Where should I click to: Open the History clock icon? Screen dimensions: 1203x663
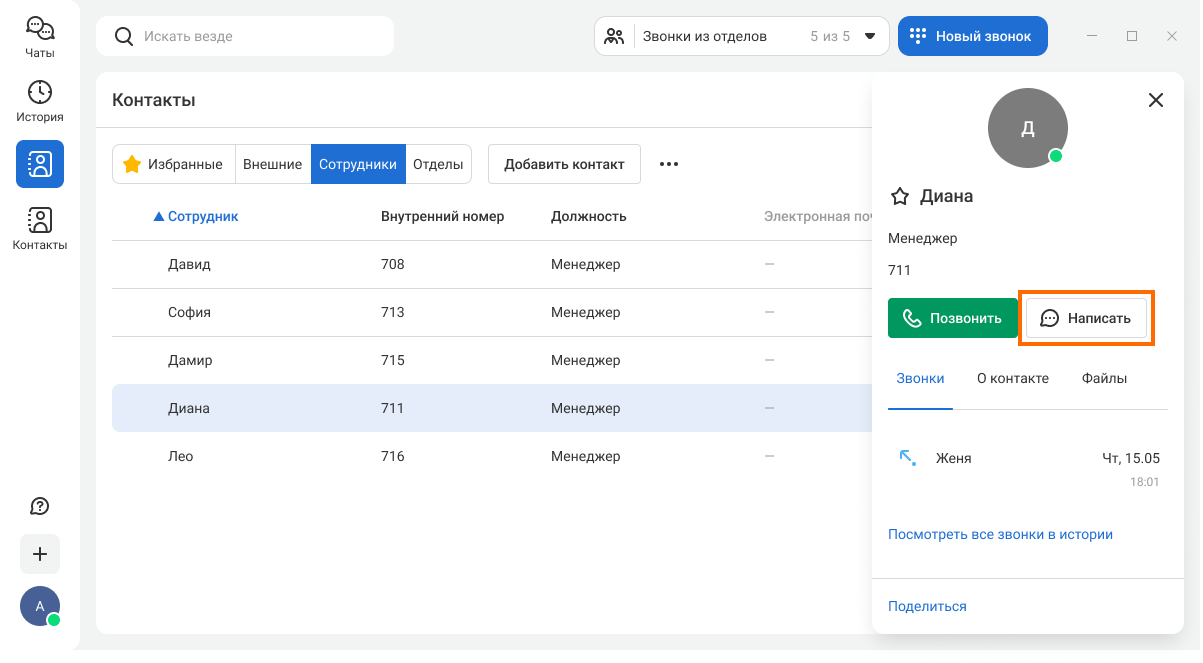click(40, 100)
